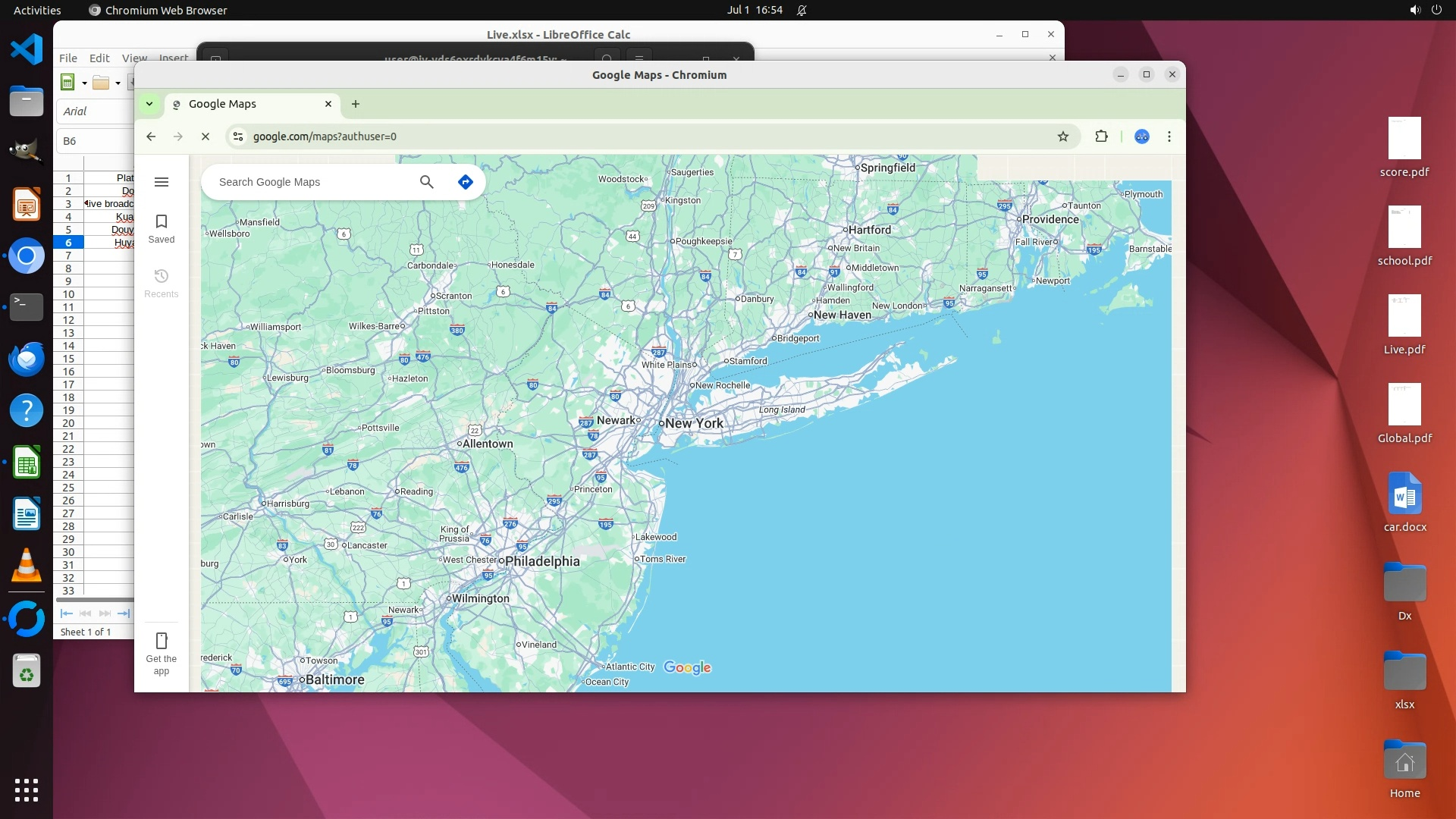
Task: Click the New York label on map
Action: (693, 423)
